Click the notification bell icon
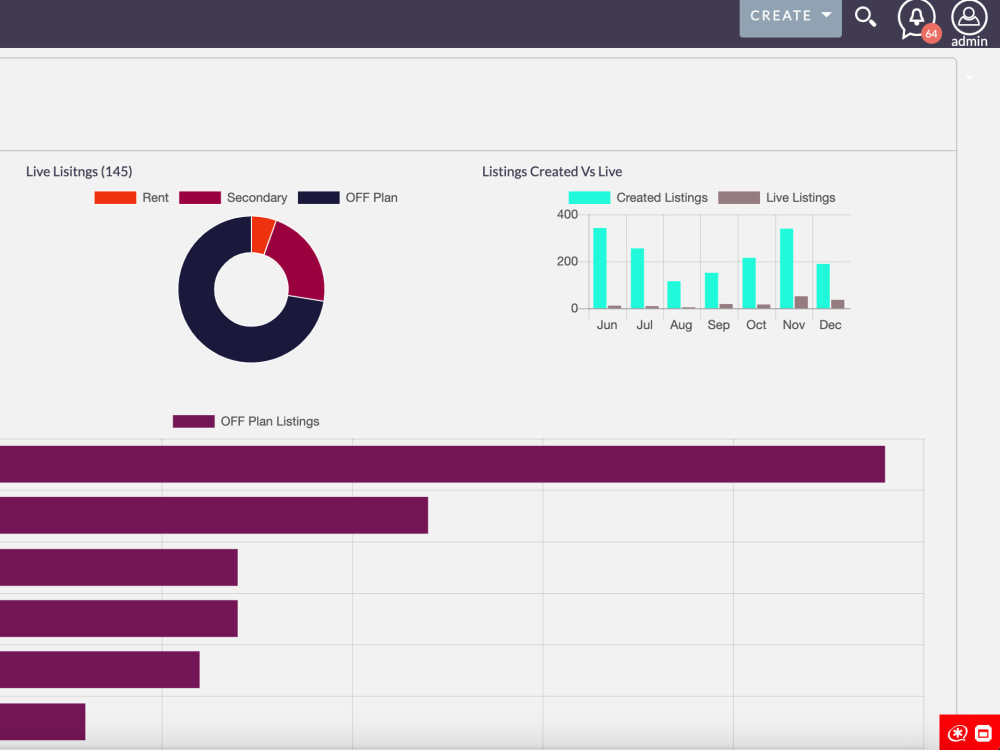Image resolution: width=1000 pixels, height=750 pixels. pos(916,15)
